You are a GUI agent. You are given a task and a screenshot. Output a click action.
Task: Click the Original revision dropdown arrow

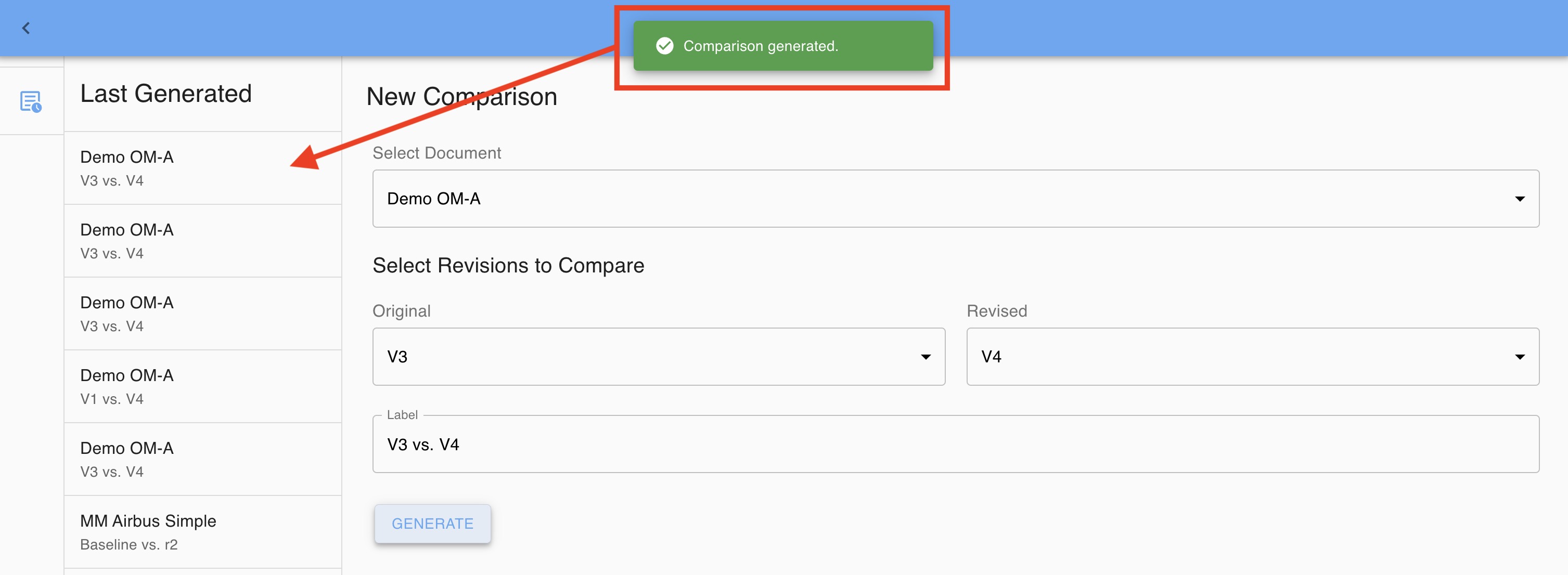point(925,357)
